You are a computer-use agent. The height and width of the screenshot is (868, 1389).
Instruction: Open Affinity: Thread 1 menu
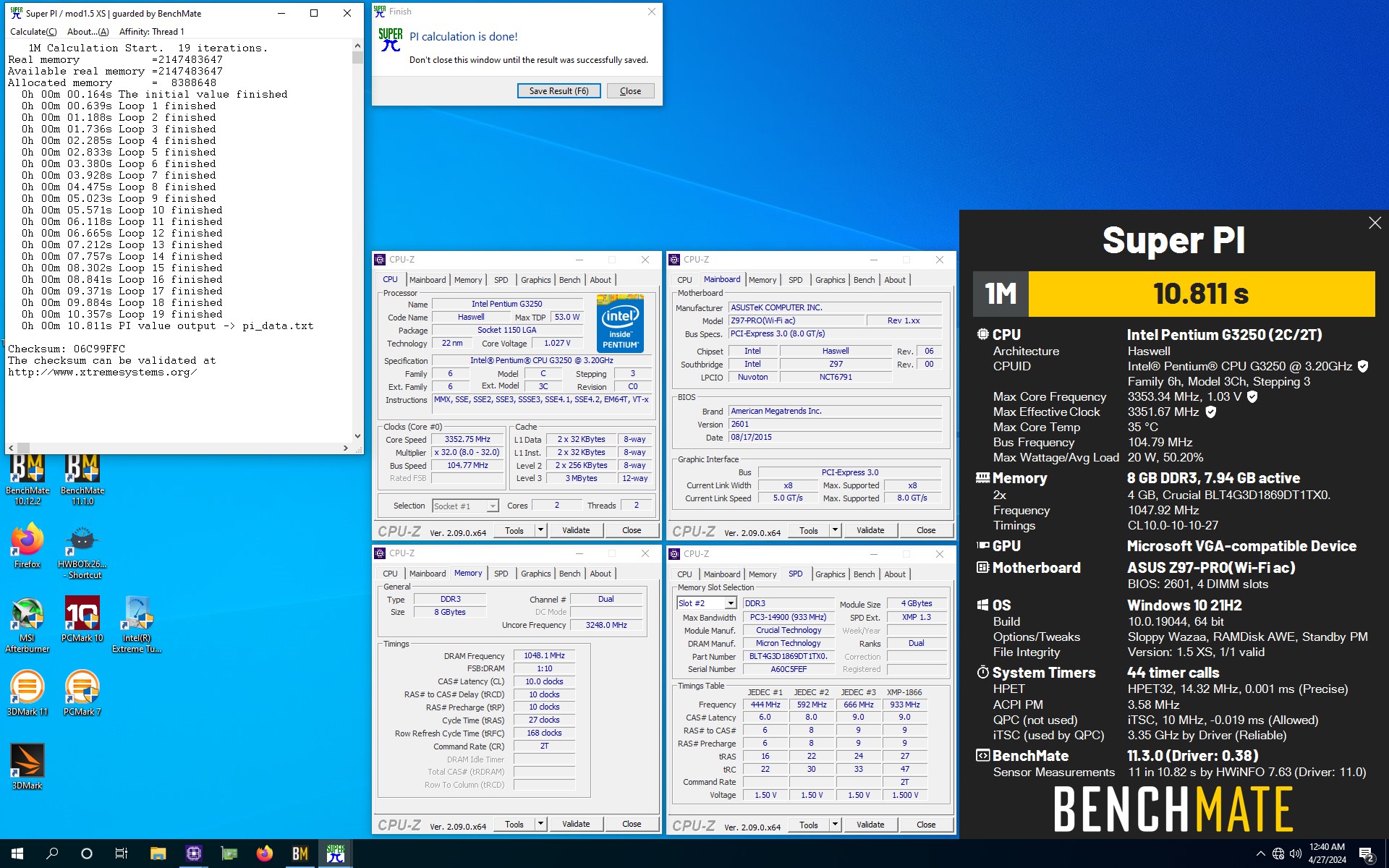[151, 32]
